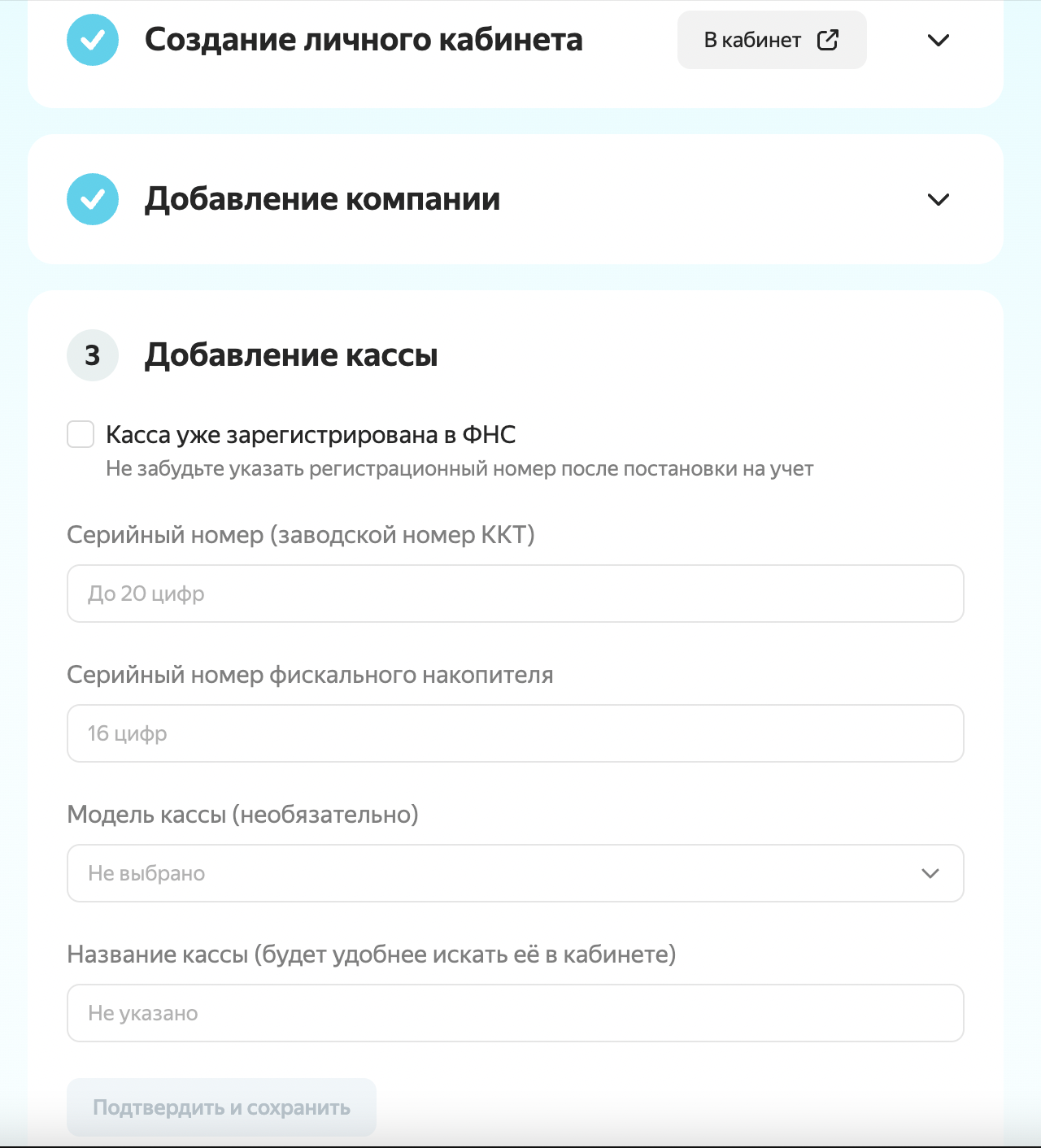Expand the Добавление компании section chevron
Viewport: 1041px width, 1148px height.
click(x=939, y=199)
